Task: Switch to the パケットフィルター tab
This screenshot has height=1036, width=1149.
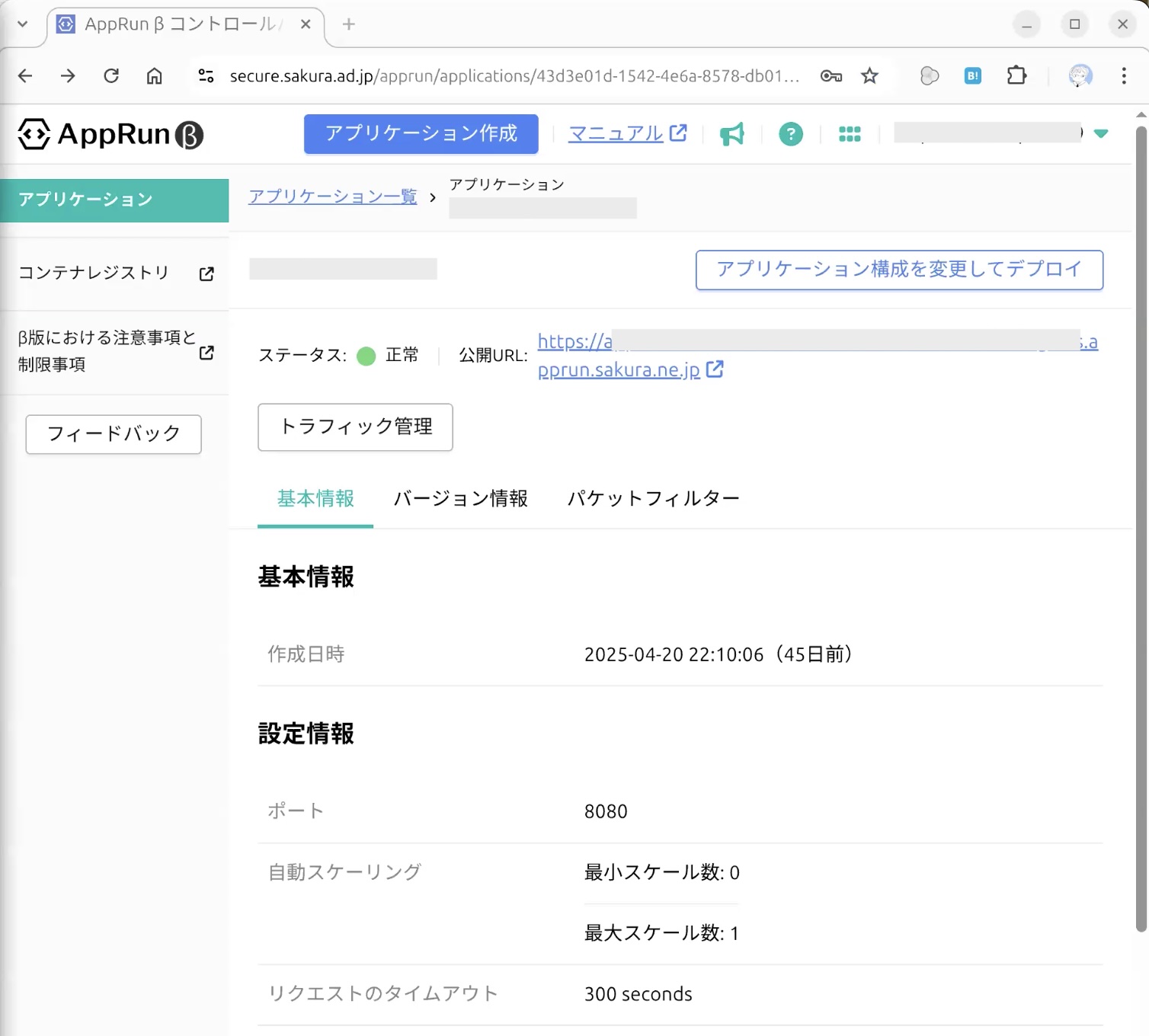Action: pyautogui.click(x=653, y=499)
